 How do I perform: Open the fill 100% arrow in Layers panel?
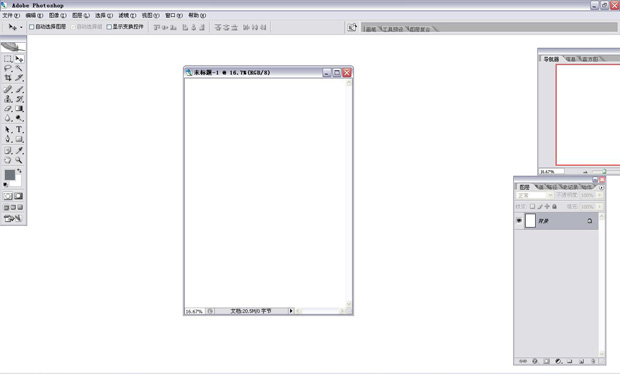pyautogui.click(x=600, y=206)
